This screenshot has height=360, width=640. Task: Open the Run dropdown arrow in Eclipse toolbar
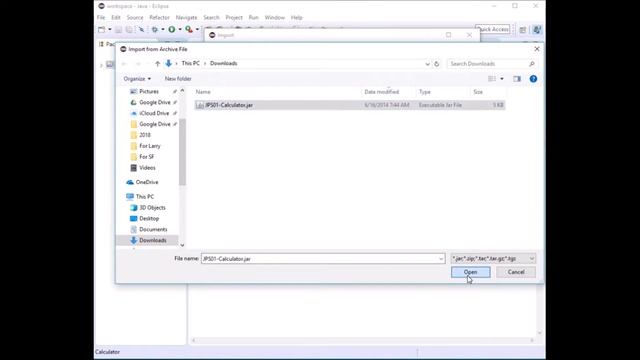[180, 29]
